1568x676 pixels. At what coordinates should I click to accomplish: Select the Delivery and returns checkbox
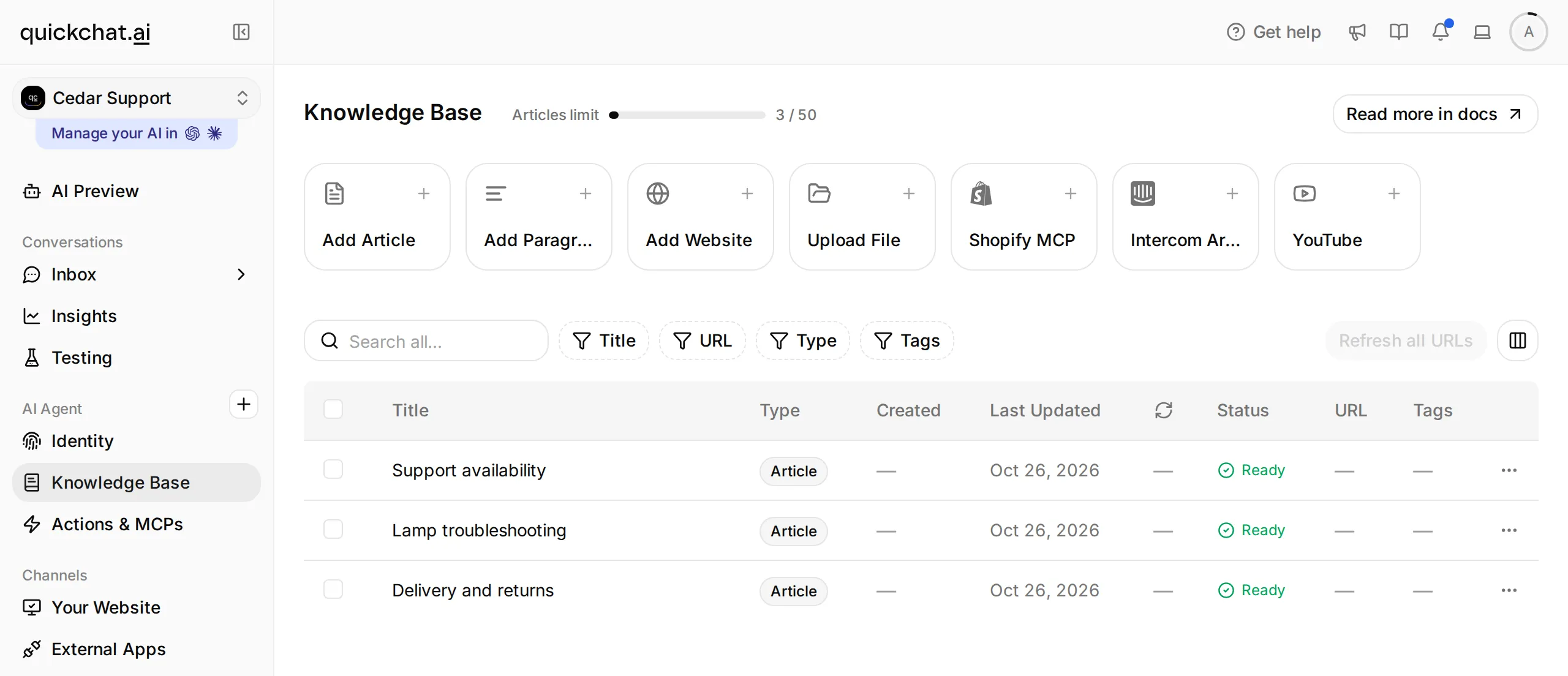(x=333, y=589)
